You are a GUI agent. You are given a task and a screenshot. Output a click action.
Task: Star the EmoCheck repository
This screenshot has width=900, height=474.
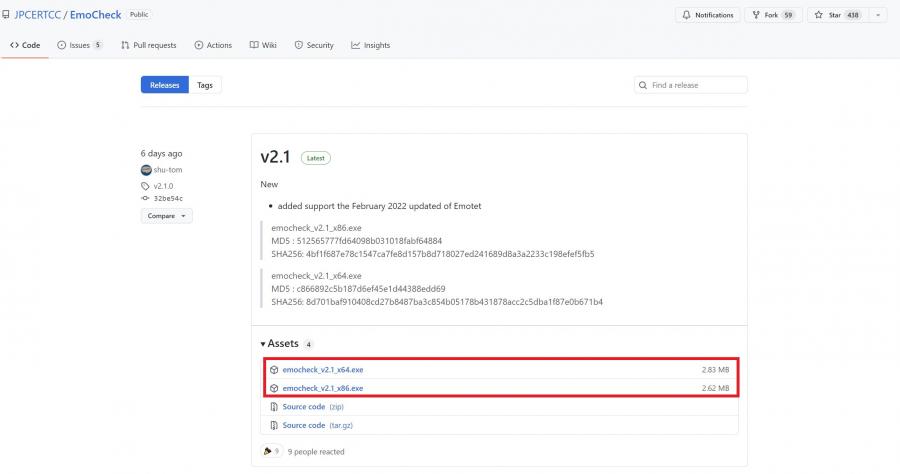[838, 15]
